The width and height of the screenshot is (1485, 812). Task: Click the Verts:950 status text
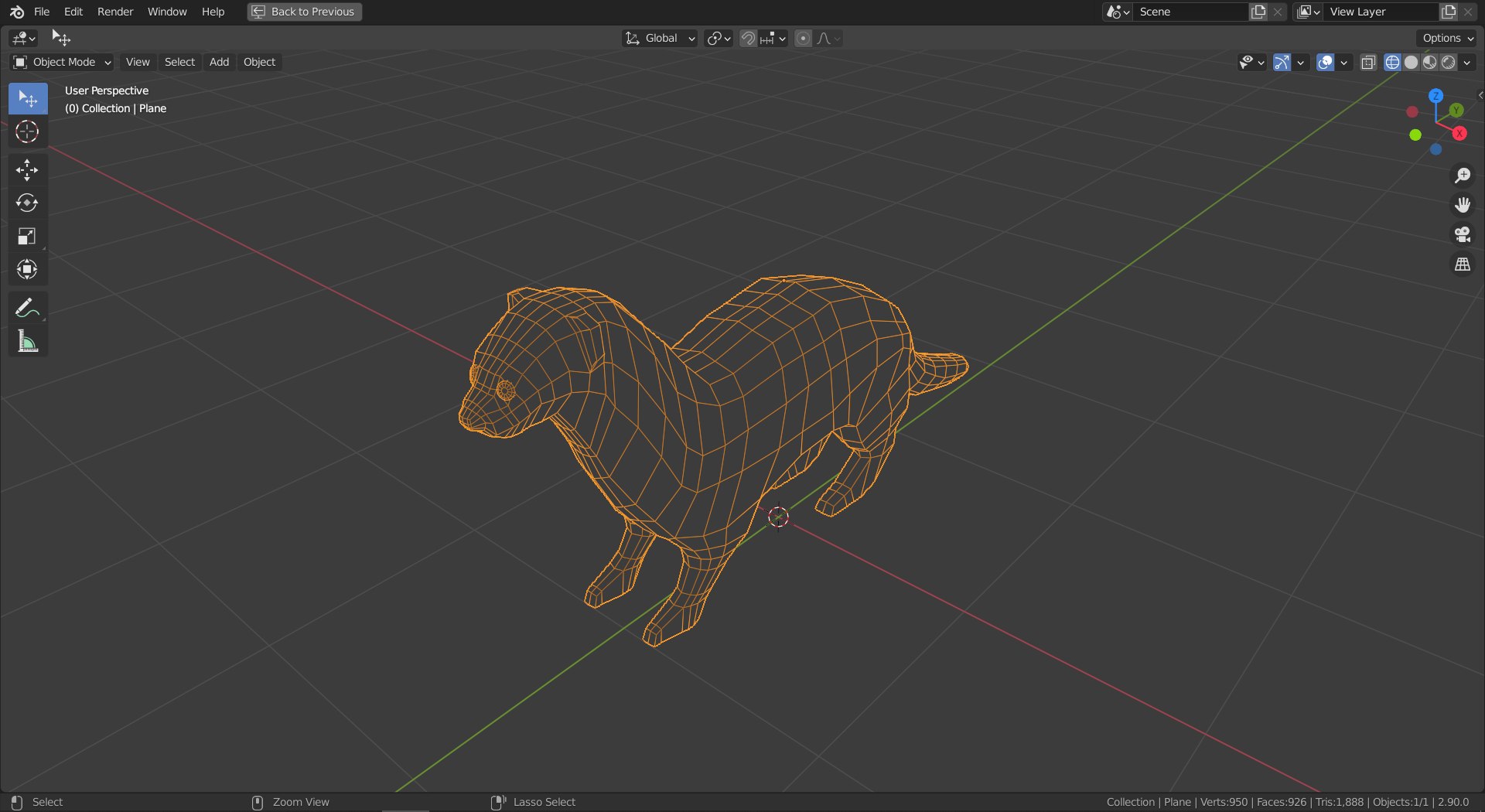[1224, 802]
